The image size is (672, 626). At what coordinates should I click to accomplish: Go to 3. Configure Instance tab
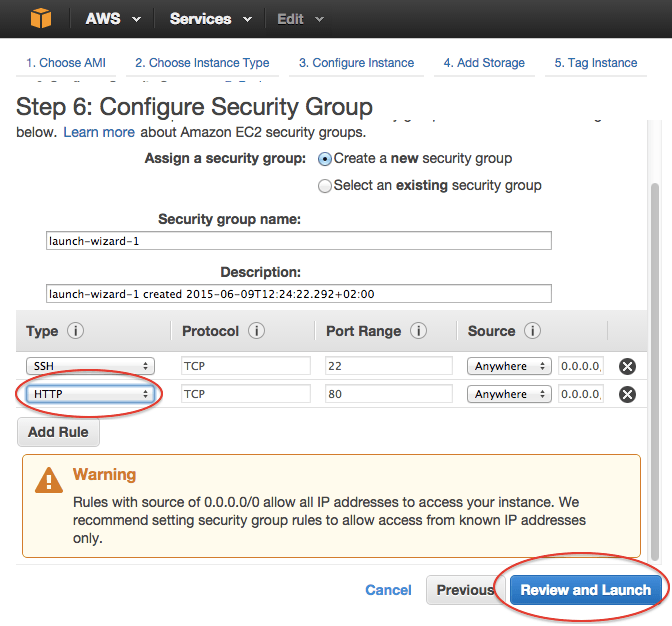(x=356, y=63)
